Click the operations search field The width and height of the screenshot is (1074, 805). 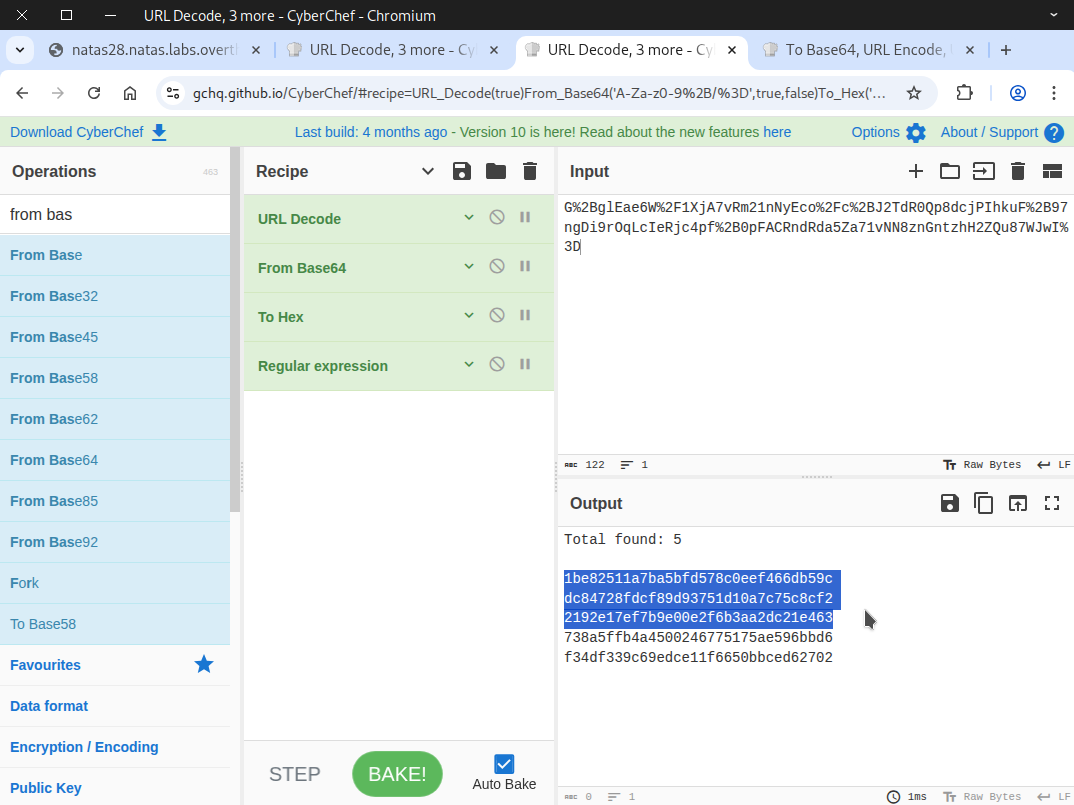115,214
